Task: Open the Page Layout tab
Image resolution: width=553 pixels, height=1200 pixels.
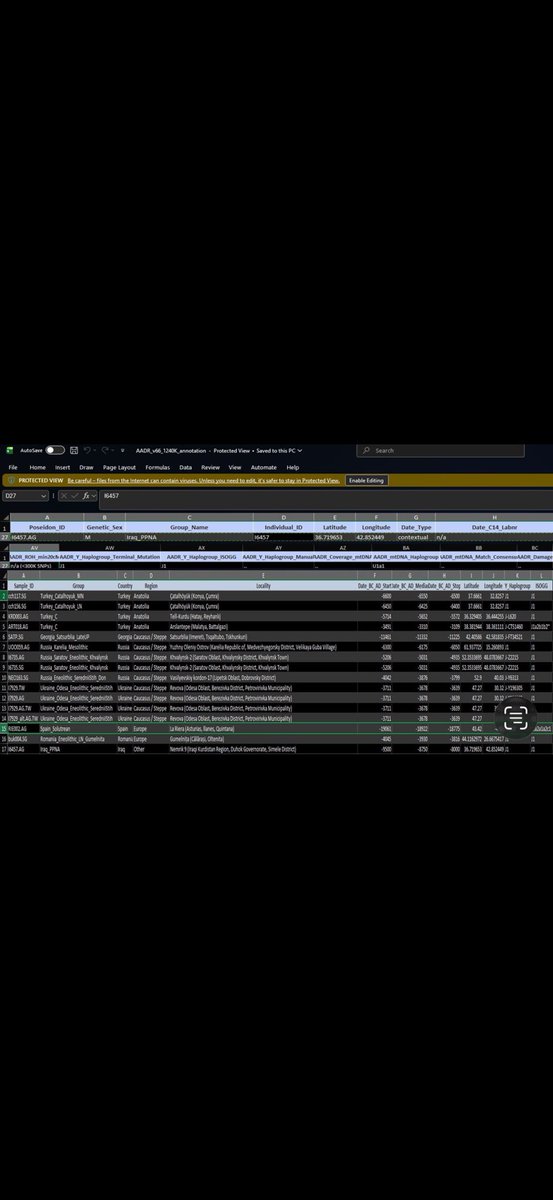Action: coord(119,467)
